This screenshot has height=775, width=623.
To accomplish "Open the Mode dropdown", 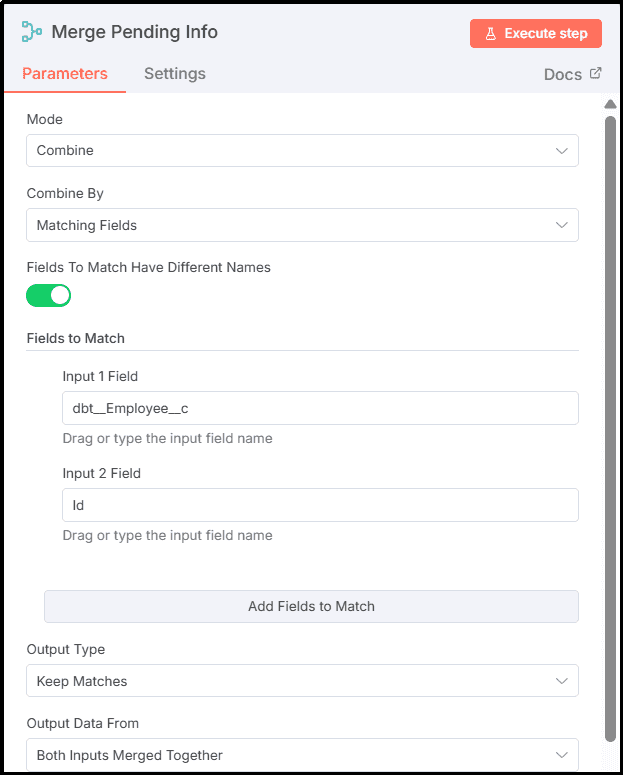I will pyautogui.click(x=302, y=151).
